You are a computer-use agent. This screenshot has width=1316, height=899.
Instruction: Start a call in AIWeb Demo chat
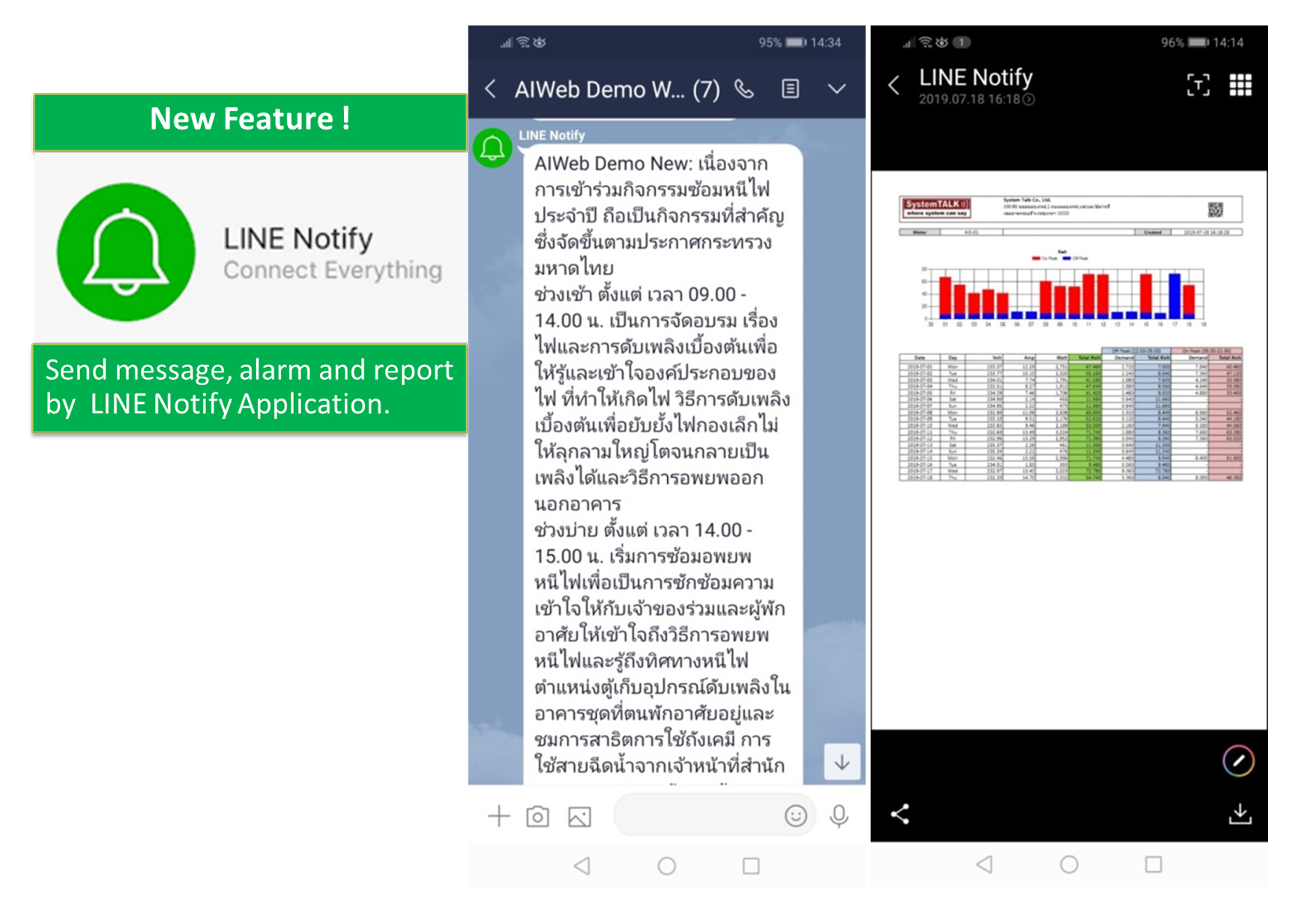coord(744,89)
